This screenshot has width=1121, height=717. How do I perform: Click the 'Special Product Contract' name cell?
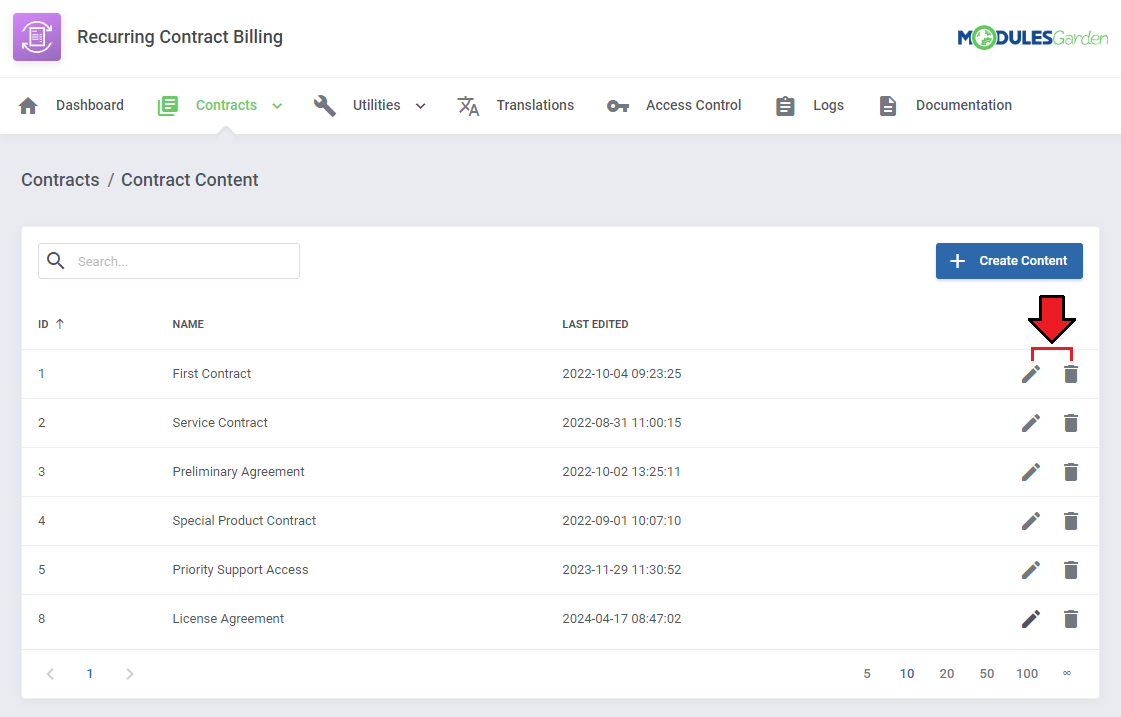point(244,521)
